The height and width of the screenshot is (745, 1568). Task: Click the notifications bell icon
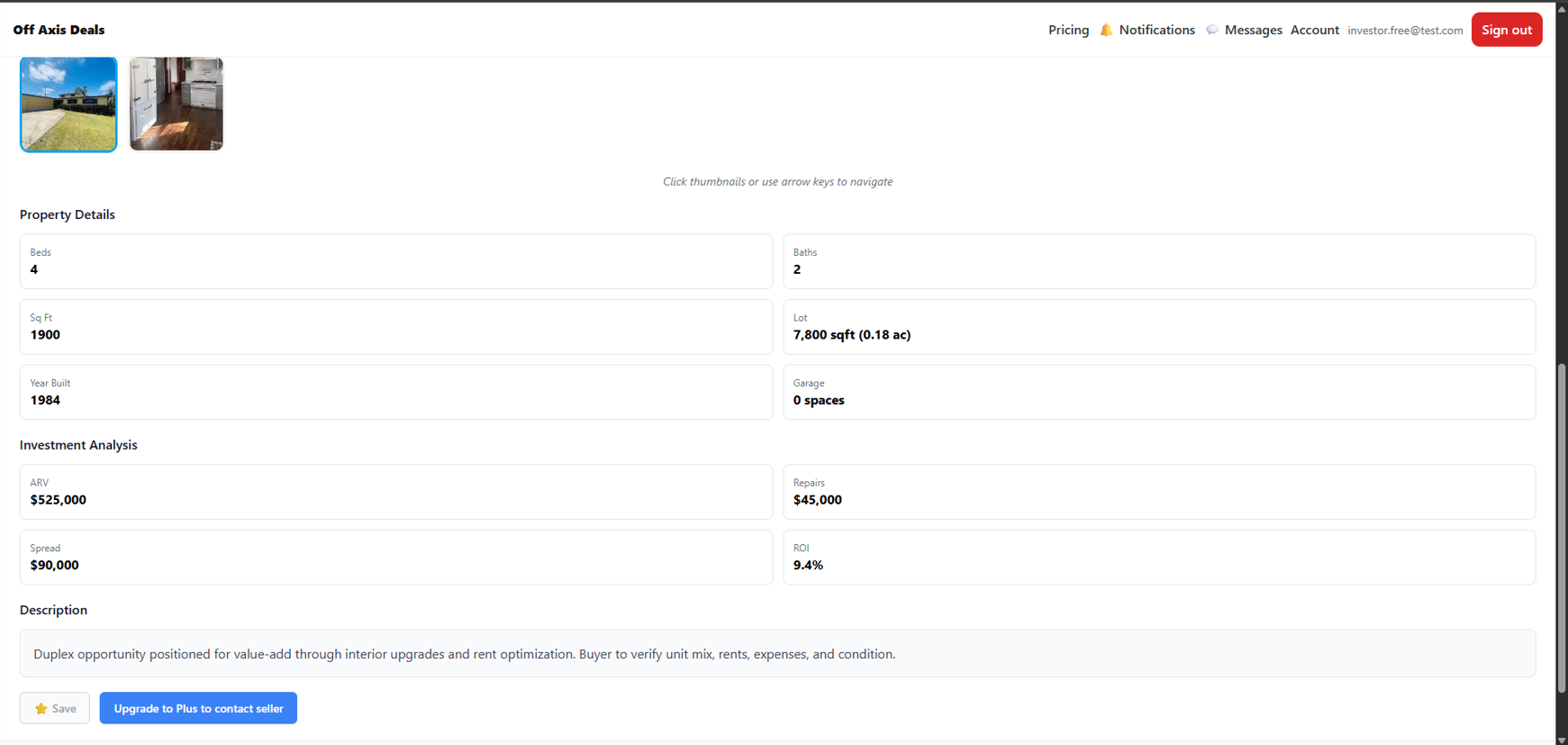coord(1106,30)
